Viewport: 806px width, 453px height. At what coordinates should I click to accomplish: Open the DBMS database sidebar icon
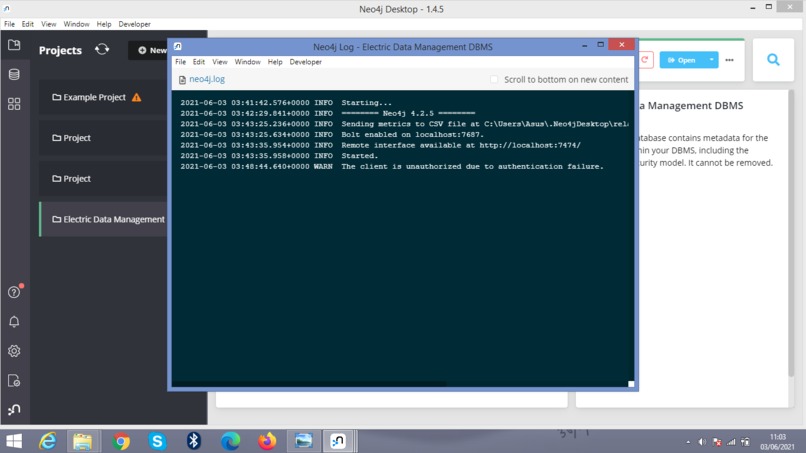point(14,75)
